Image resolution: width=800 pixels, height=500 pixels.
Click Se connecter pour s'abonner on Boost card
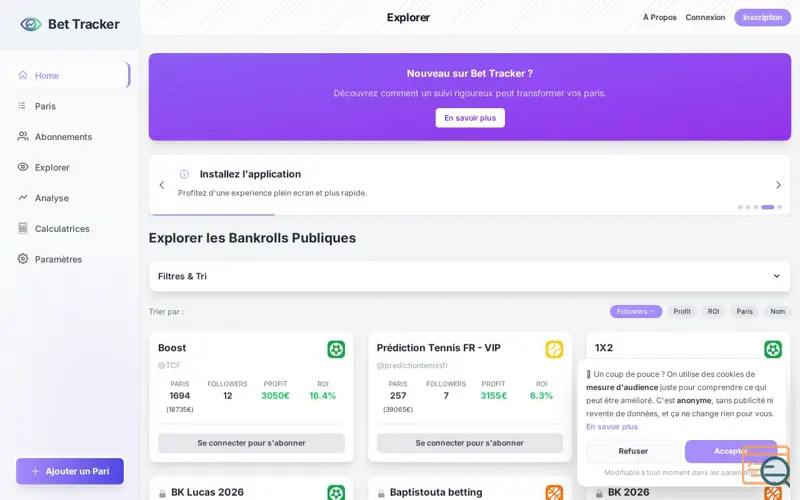252,443
